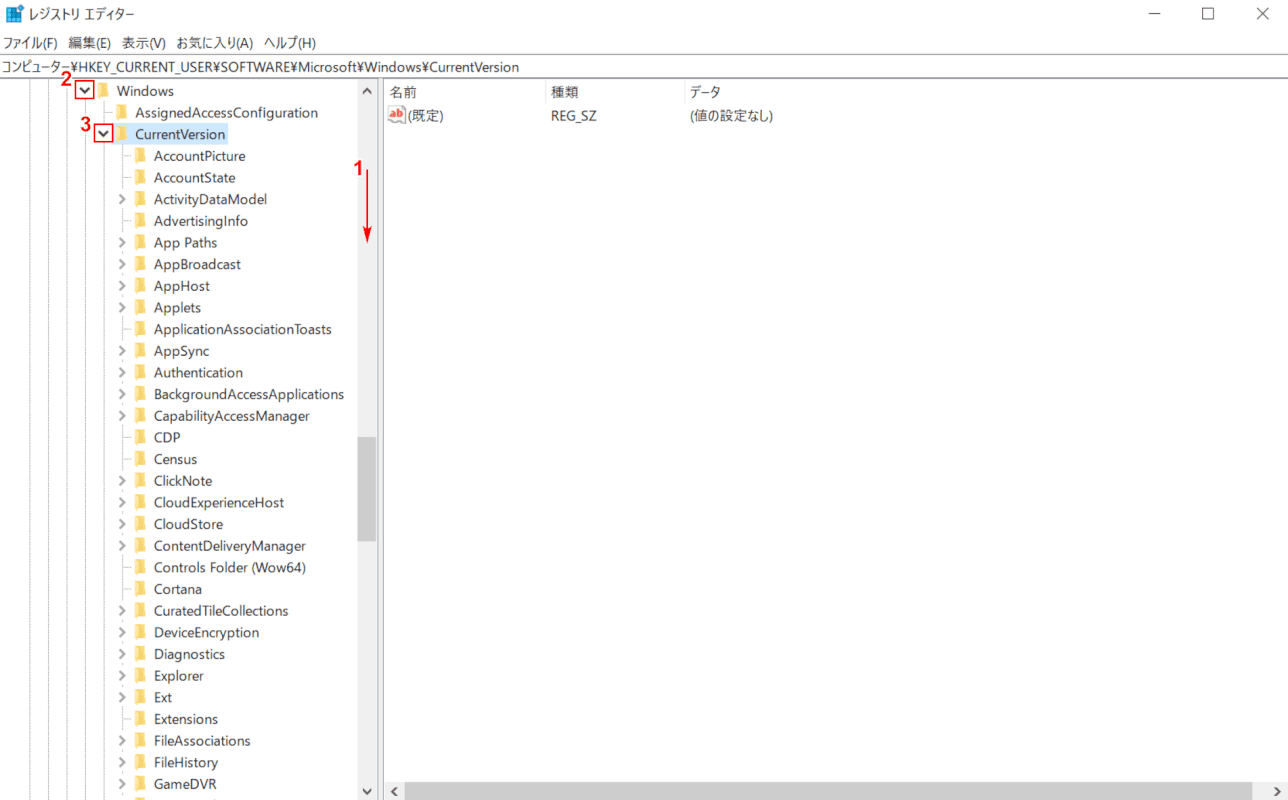Image resolution: width=1288 pixels, height=800 pixels.
Task: Click the REG_SZ type cell
Action: point(574,116)
